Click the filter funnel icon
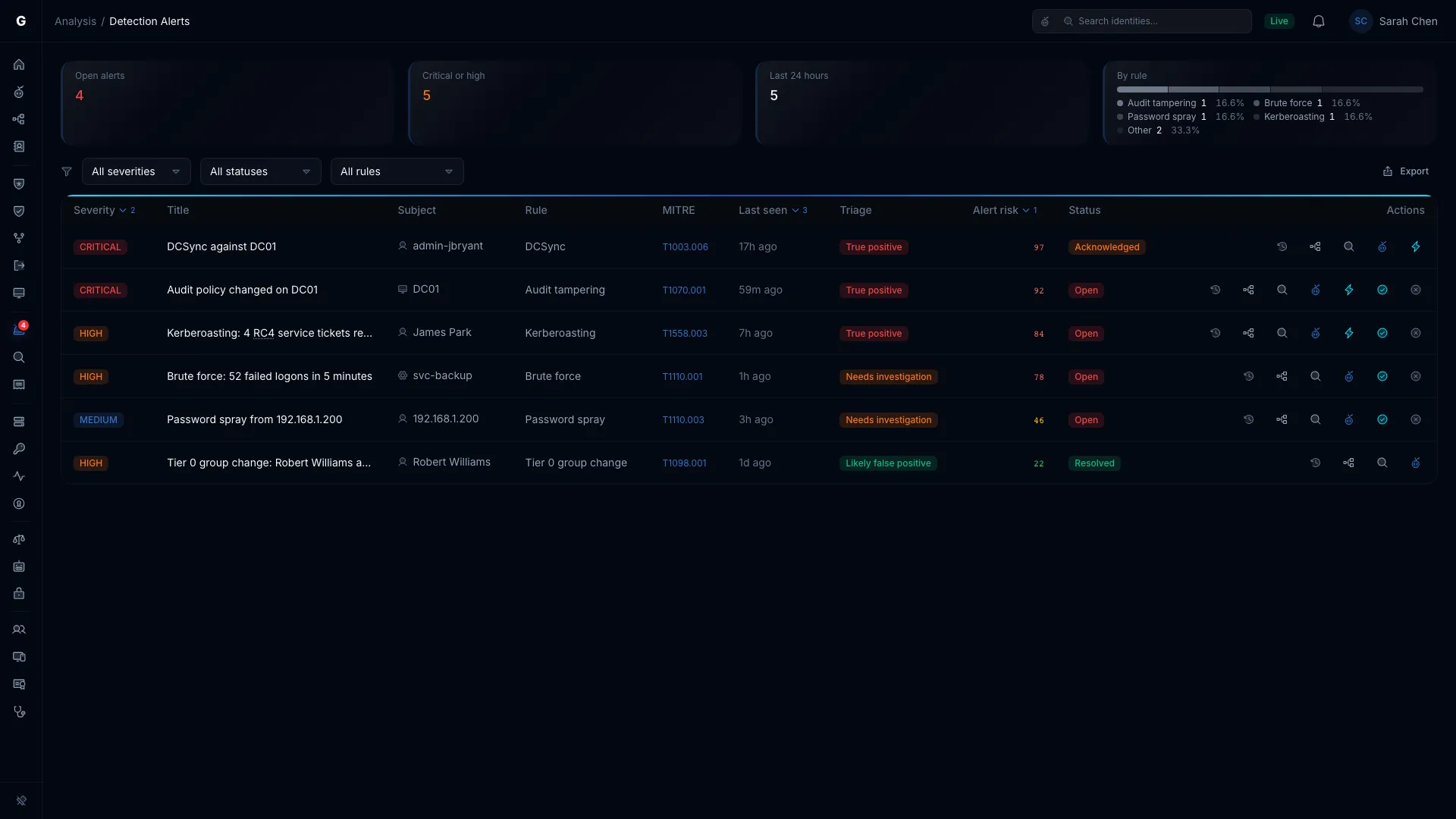The width and height of the screenshot is (1456, 819). click(x=67, y=171)
